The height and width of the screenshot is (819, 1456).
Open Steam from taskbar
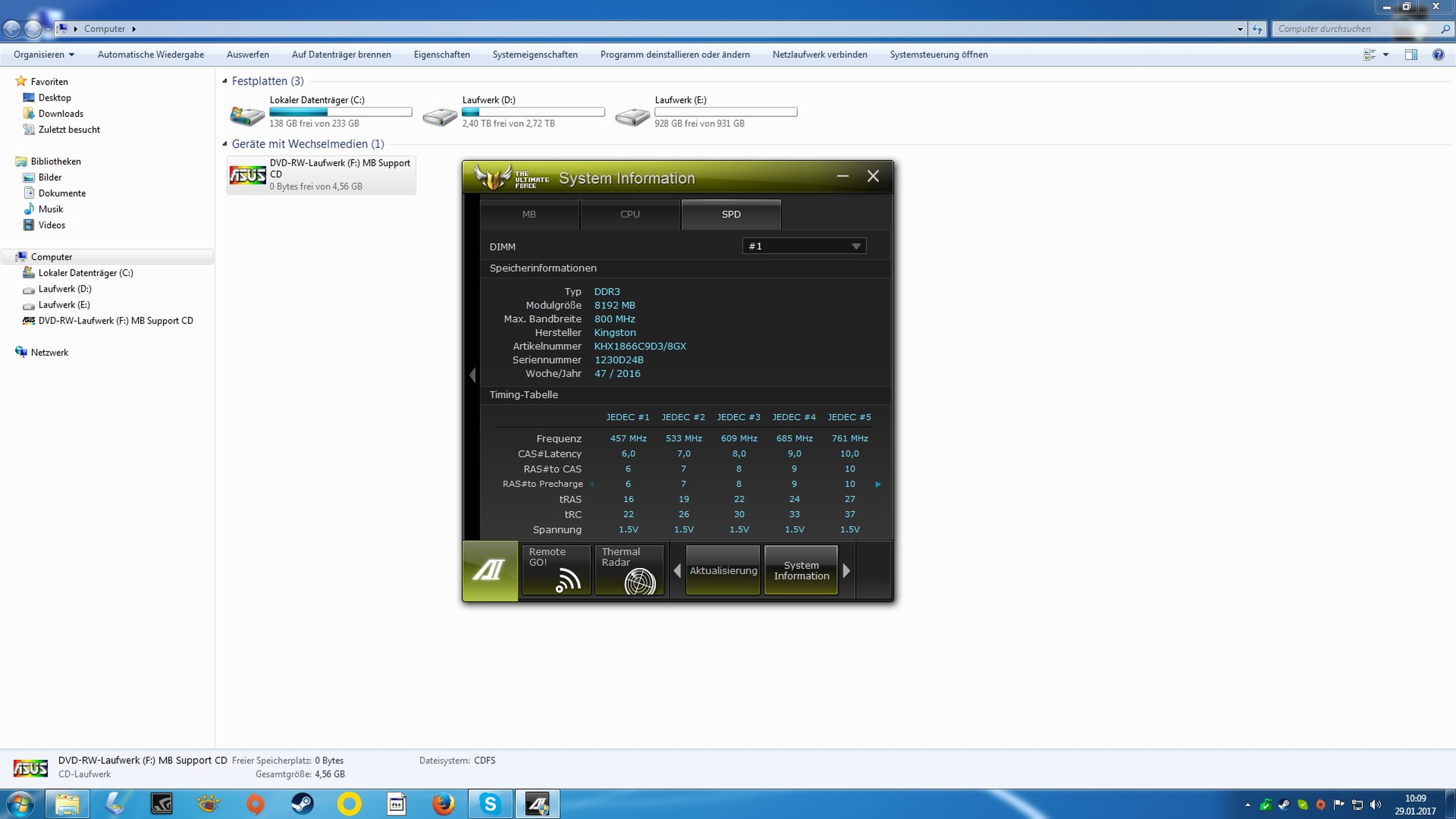point(302,804)
